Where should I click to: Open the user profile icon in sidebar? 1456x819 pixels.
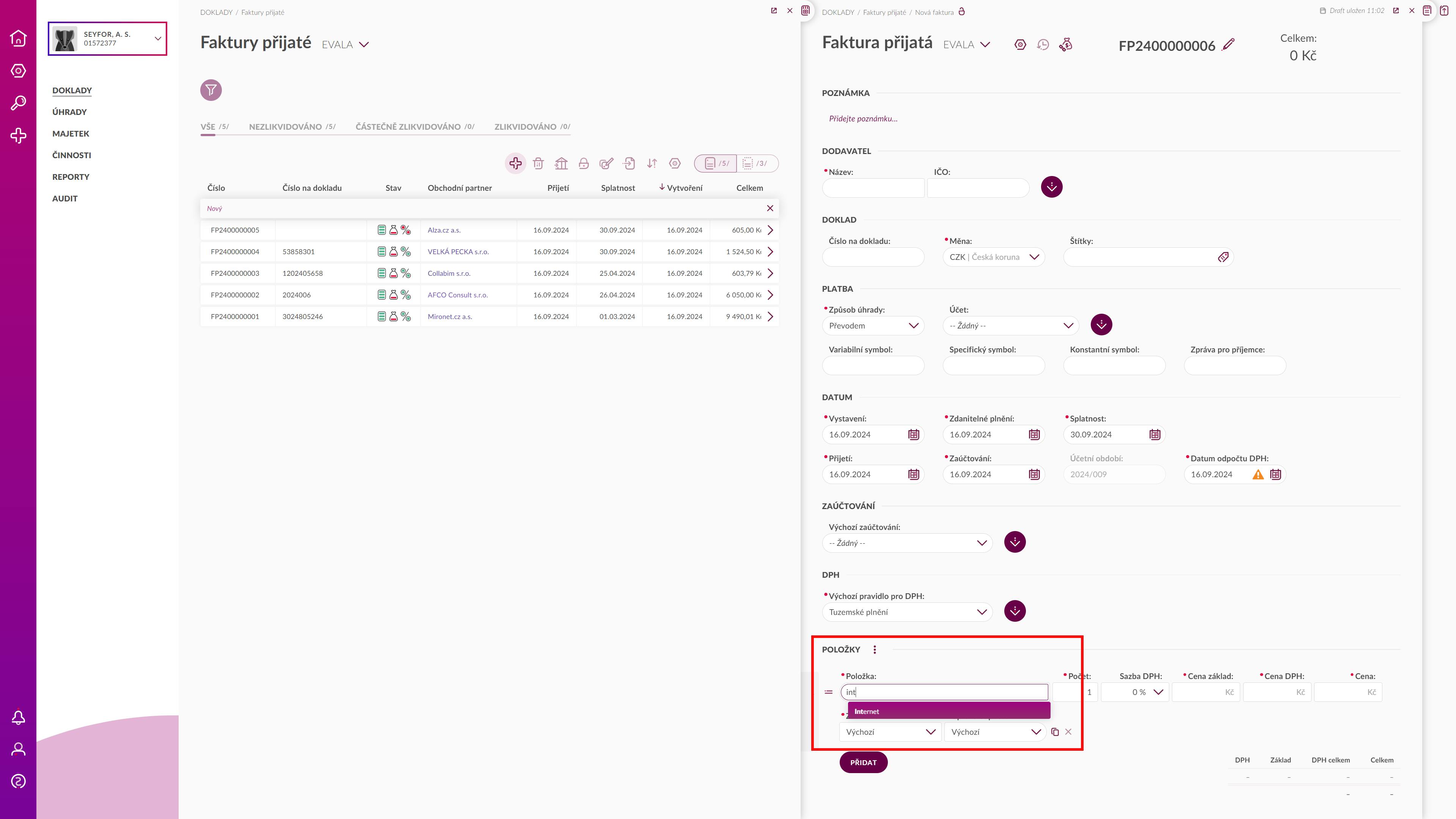[x=18, y=750]
